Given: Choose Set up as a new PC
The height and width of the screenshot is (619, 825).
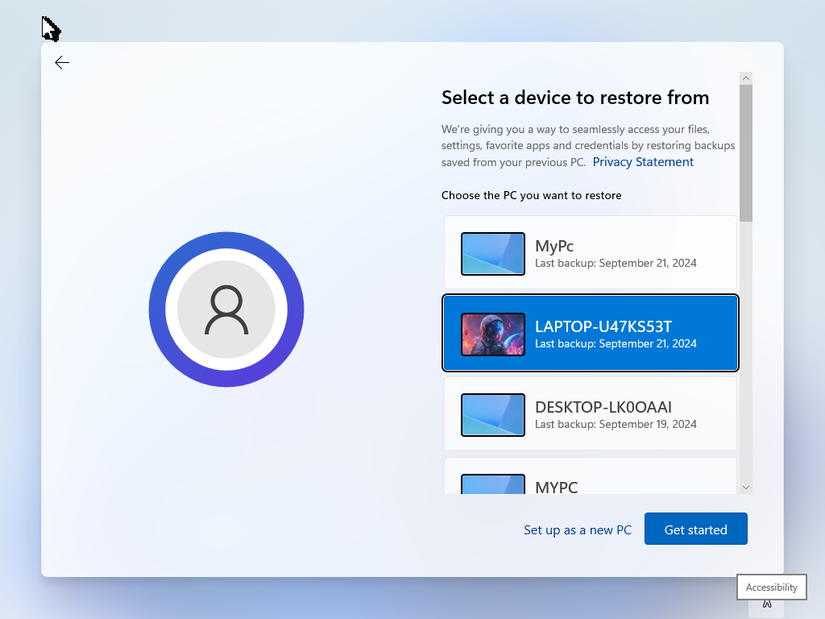Looking at the screenshot, I should (x=578, y=529).
